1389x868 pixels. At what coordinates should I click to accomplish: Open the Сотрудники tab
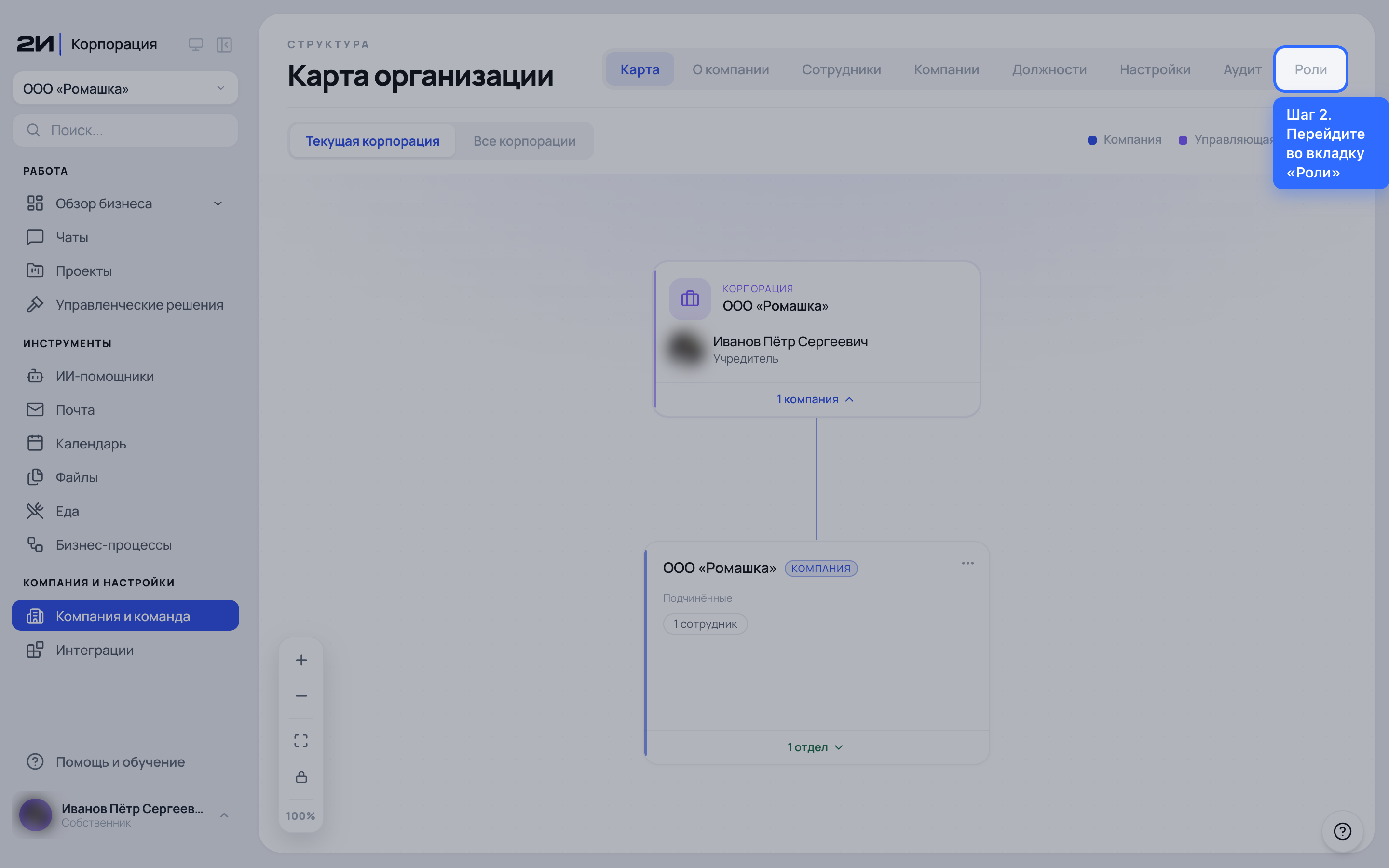pos(842,69)
